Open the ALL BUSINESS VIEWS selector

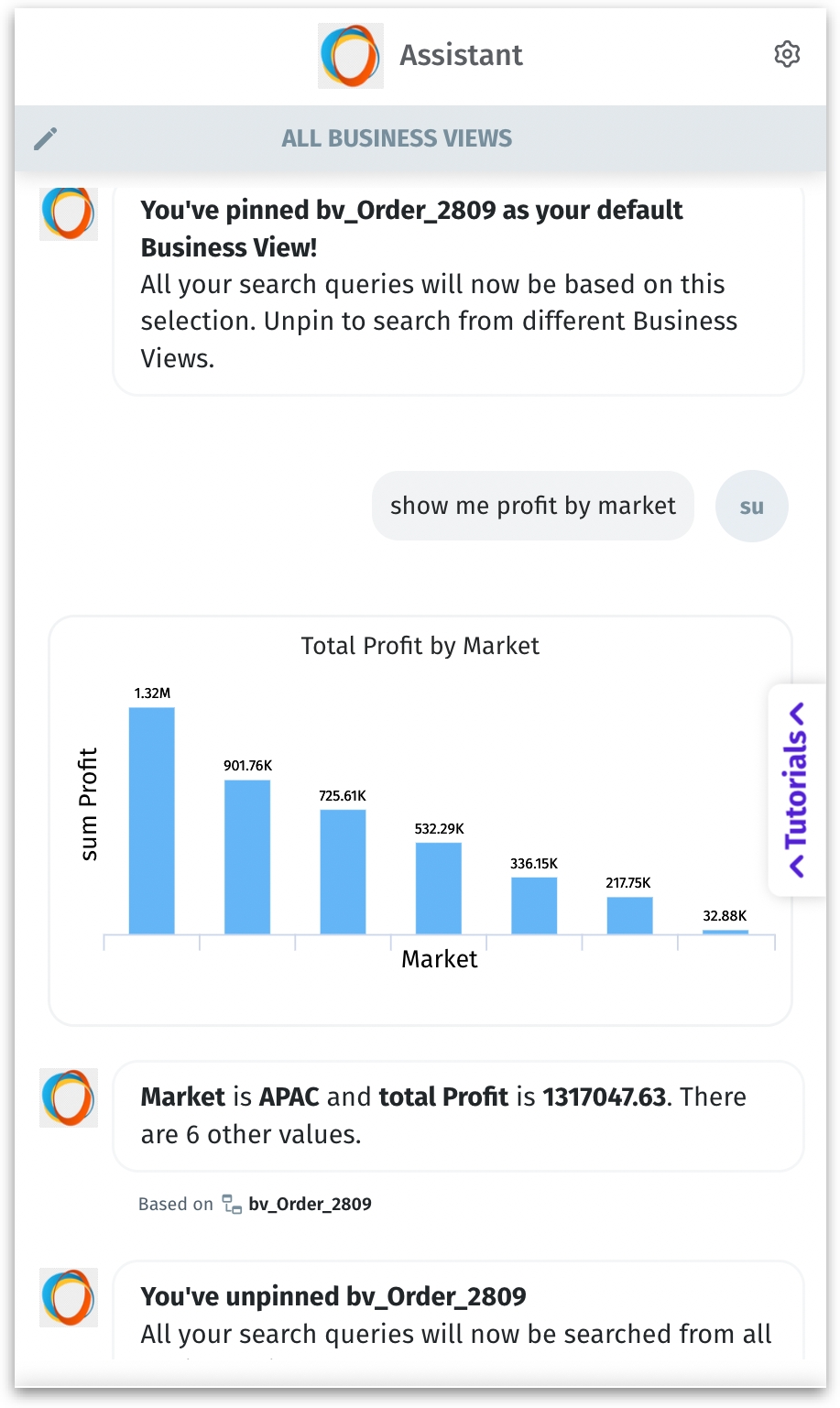[x=397, y=138]
